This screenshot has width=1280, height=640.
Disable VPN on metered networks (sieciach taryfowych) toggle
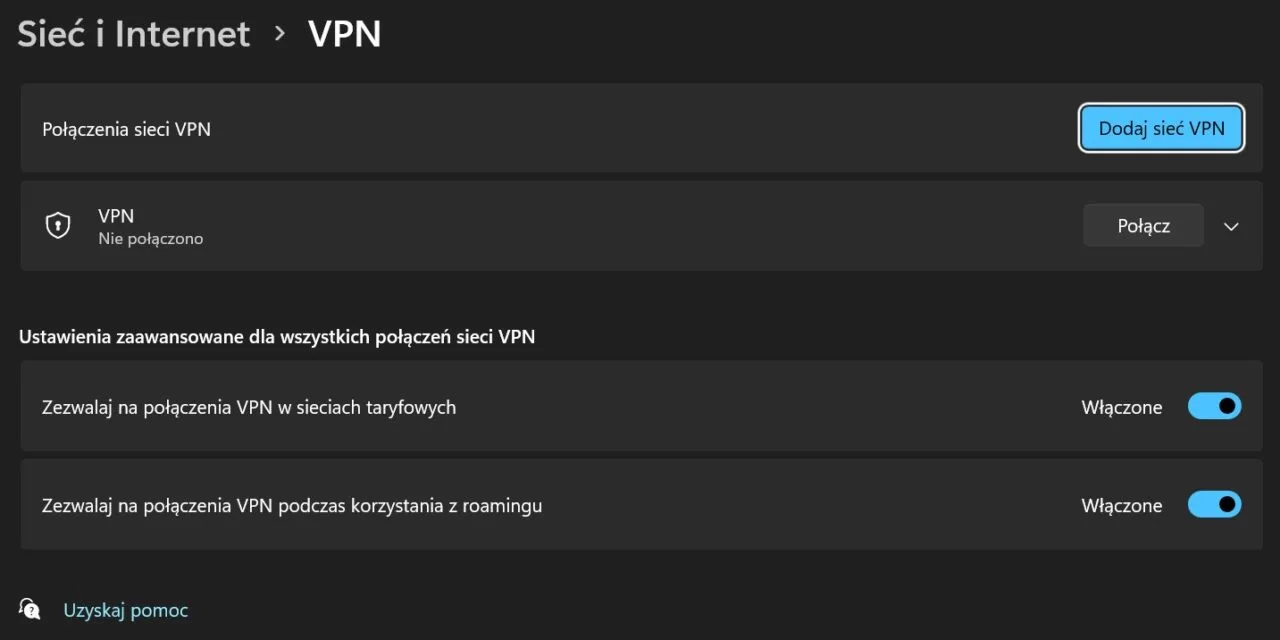pos(1214,406)
